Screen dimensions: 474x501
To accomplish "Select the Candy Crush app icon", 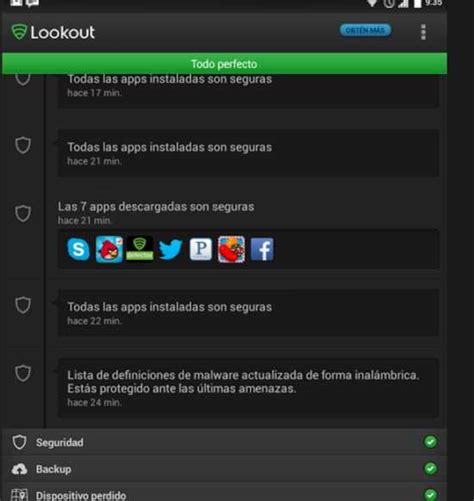I will coord(231,249).
